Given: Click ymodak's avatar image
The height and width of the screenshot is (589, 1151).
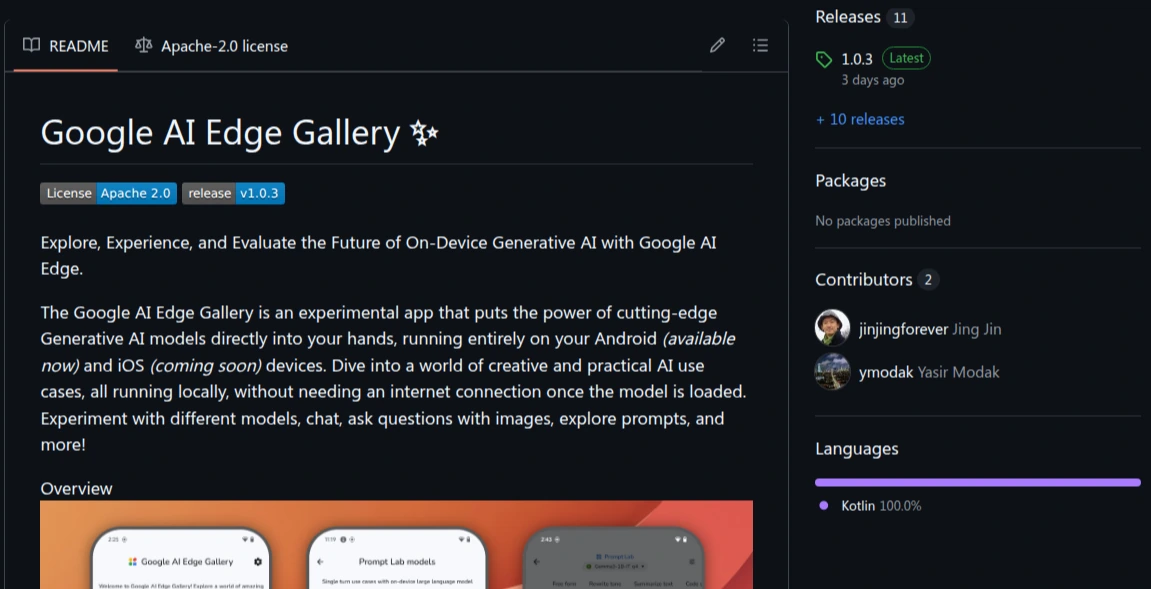Looking at the screenshot, I should (x=832, y=372).
